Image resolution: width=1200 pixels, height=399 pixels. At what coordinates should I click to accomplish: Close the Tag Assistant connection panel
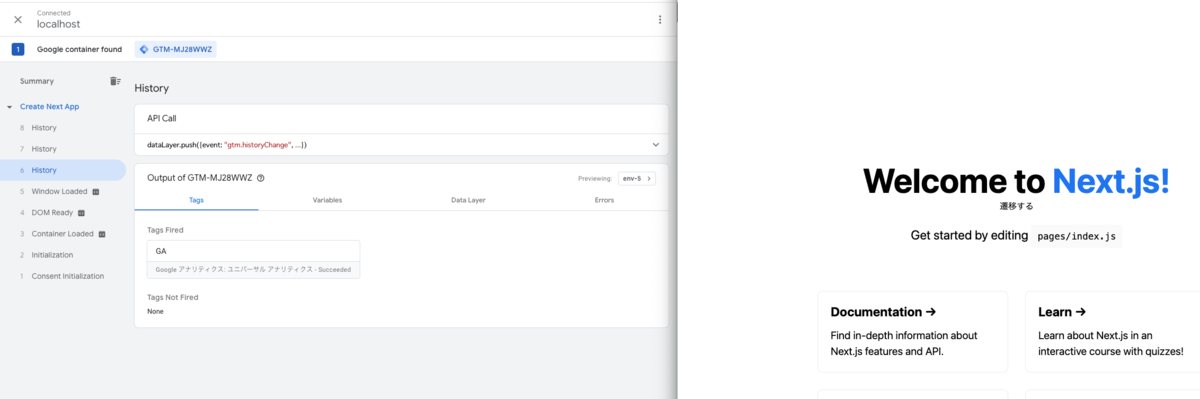point(18,19)
